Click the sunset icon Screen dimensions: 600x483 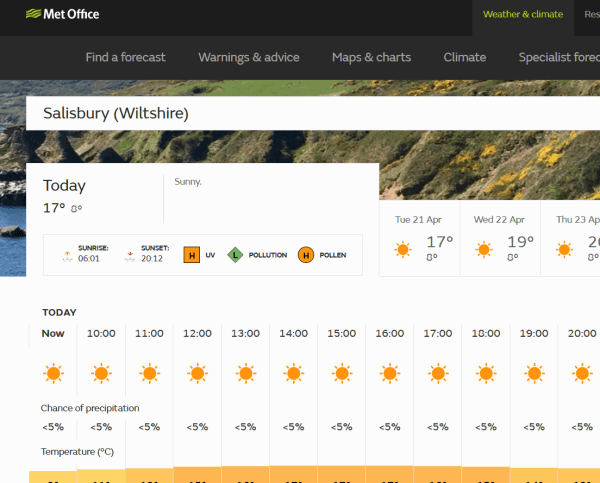pyautogui.click(x=129, y=254)
